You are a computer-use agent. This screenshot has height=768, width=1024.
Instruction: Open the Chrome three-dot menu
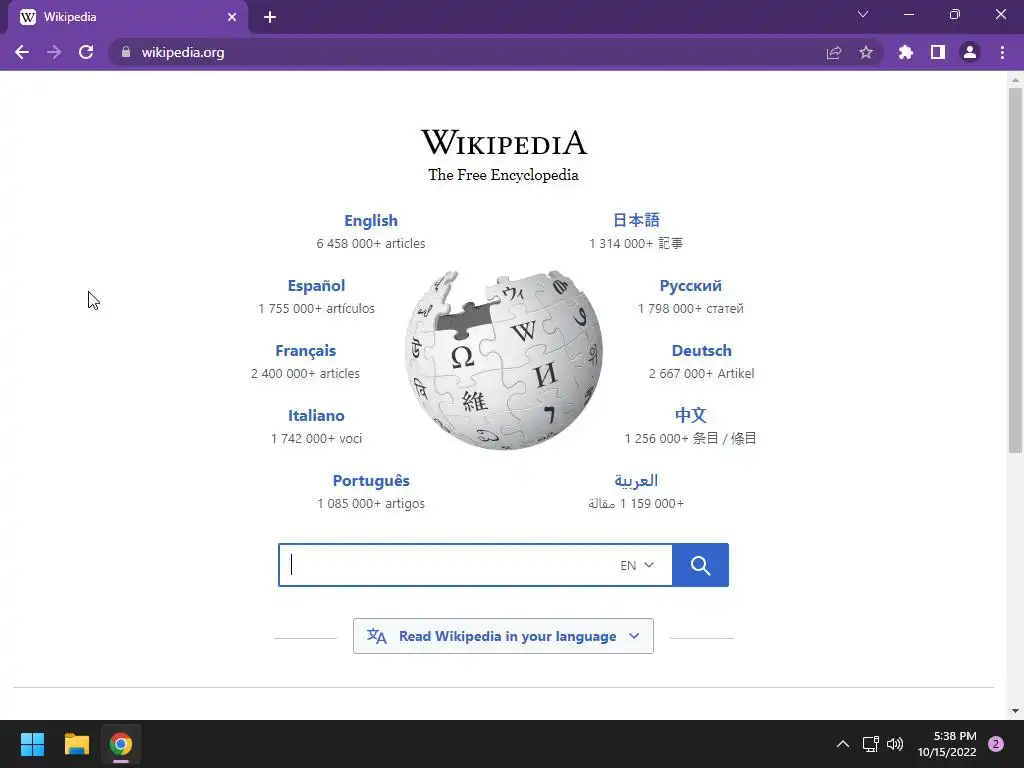[1002, 52]
